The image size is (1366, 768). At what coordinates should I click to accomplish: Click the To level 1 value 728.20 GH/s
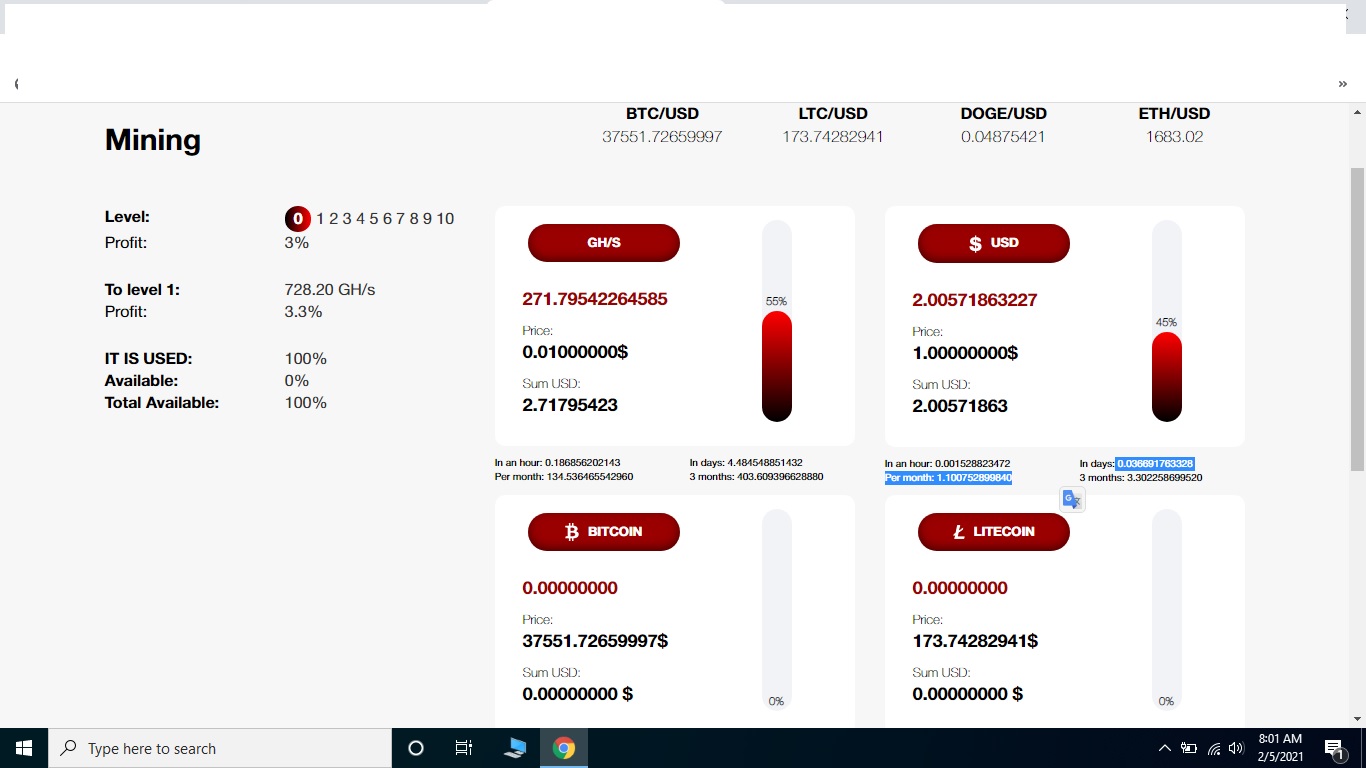pos(330,290)
